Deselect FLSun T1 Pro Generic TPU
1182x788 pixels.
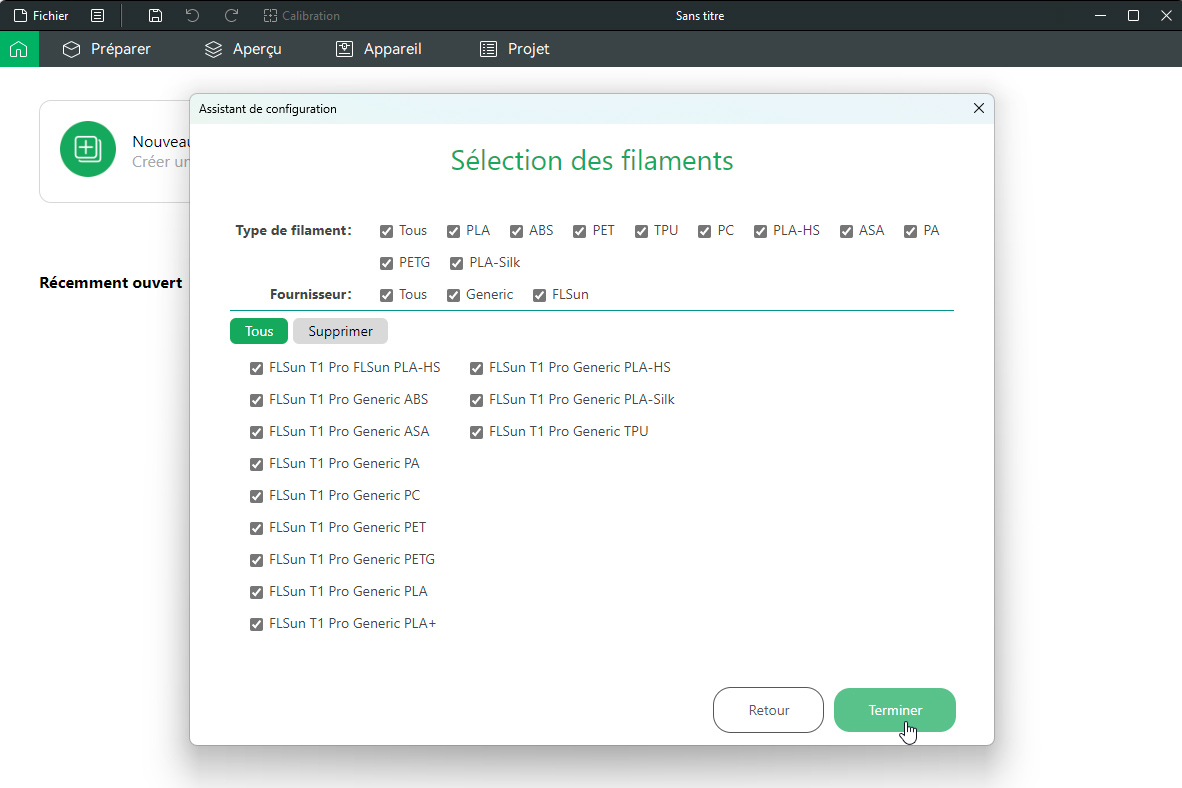point(476,433)
